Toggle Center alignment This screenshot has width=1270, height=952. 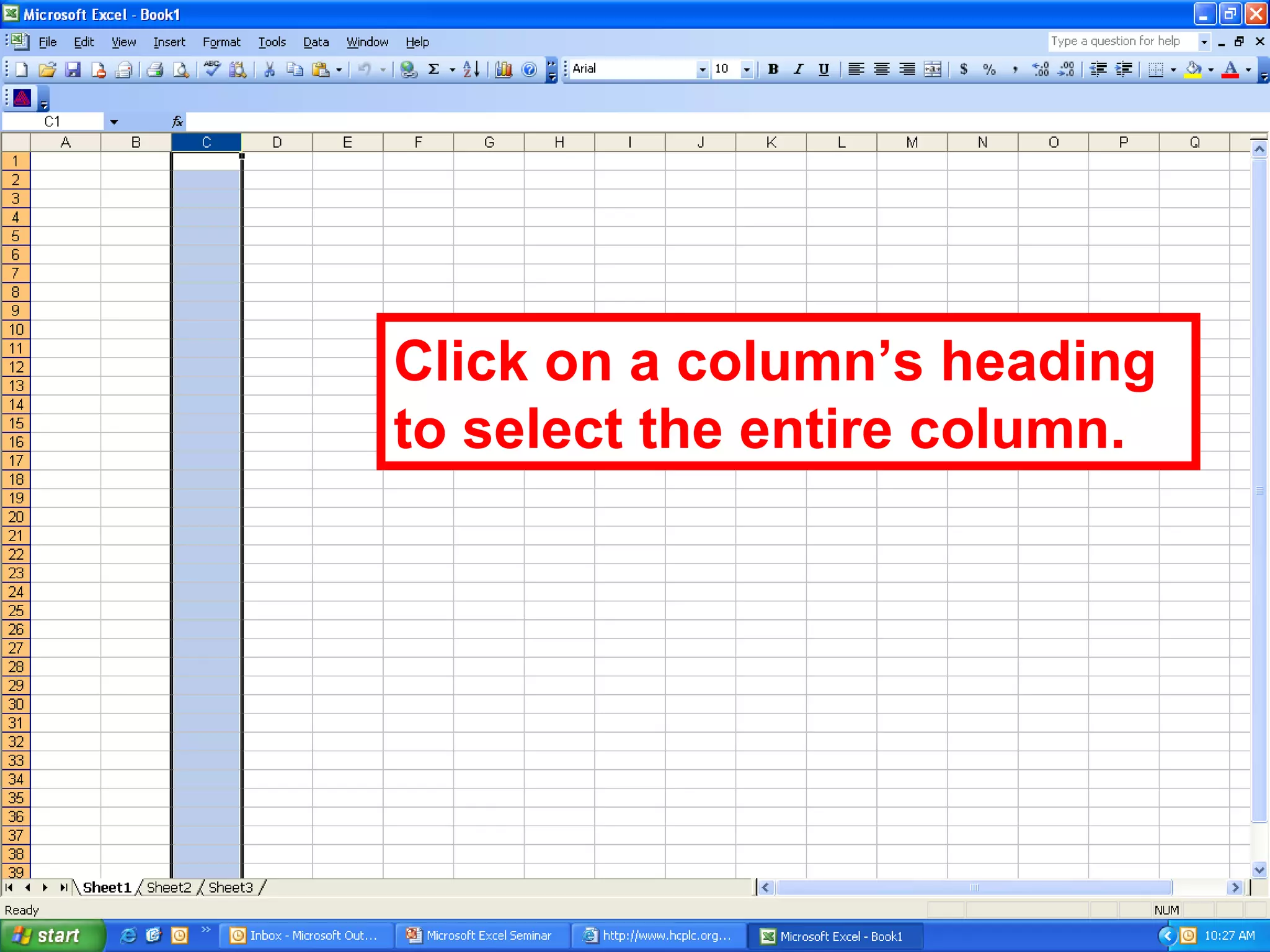(x=881, y=69)
